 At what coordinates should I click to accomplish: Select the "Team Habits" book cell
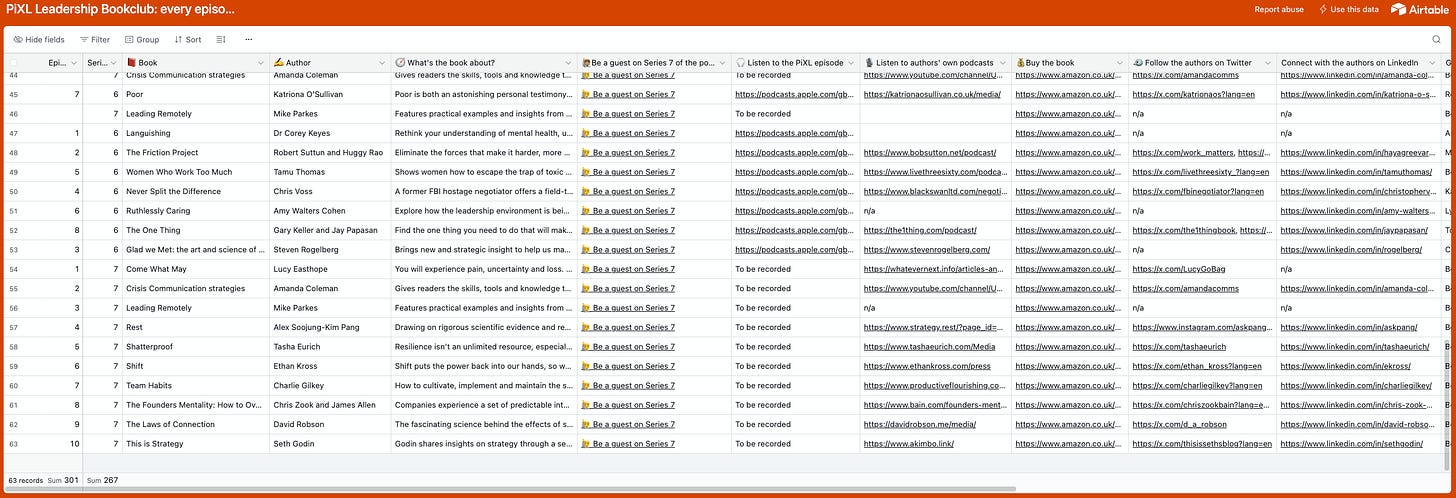(196, 386)
